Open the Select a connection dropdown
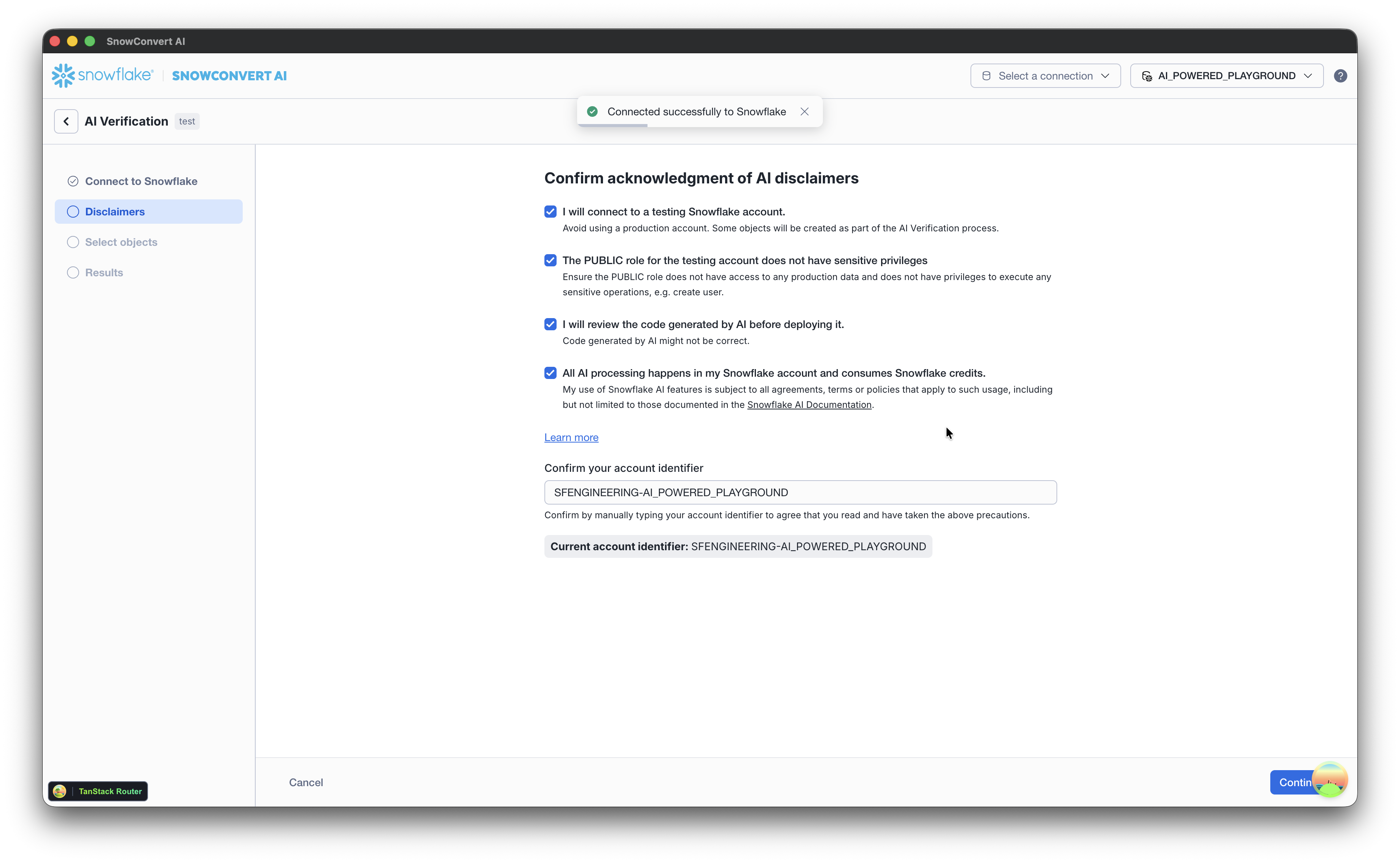The height and width of the screenshot is (863, 1400). click(x=1045, y=76)
